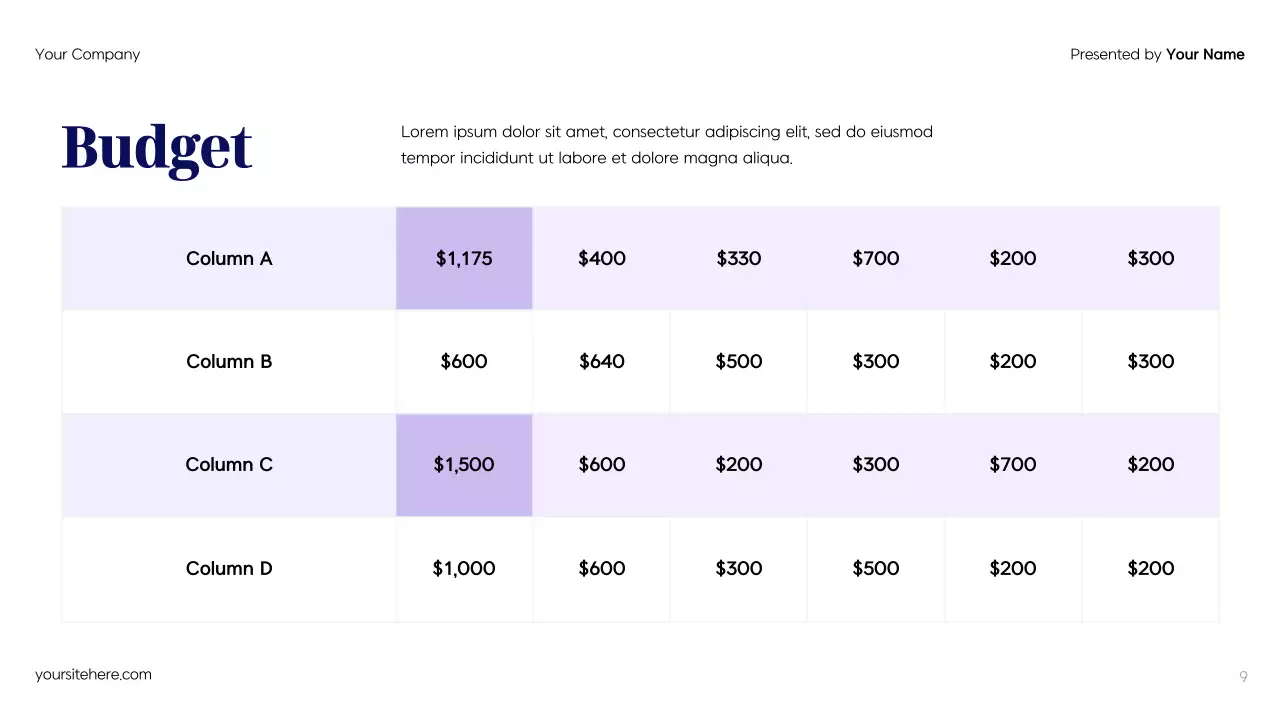Select the Column B row label
1280x720 pixels.
point(229,361)
